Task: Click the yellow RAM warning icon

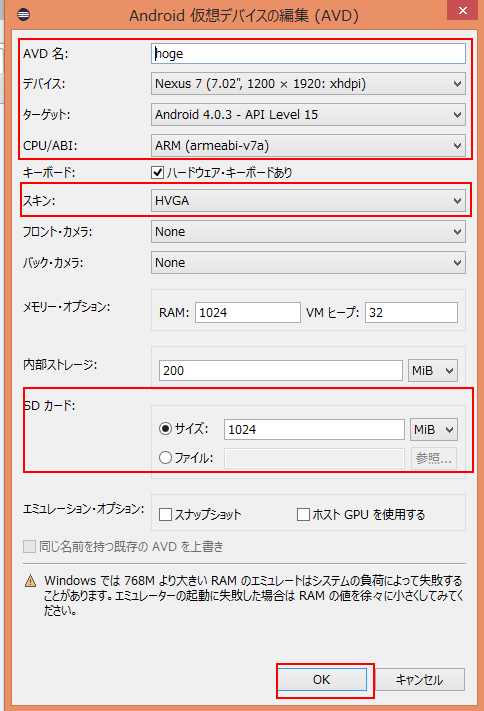Action: (30, 581)
